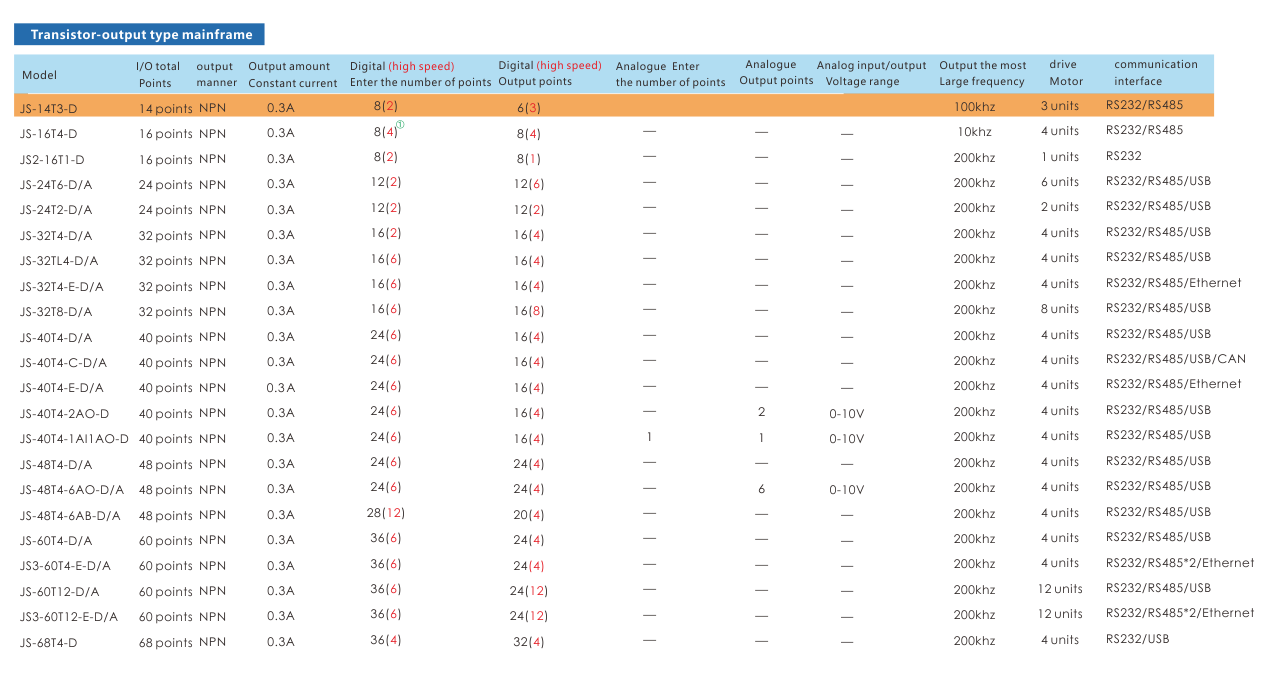This screenshot has width=1268, height=680.
Task: Click the 'I/O total Points' column header
Action: click(x=158, y=75)
